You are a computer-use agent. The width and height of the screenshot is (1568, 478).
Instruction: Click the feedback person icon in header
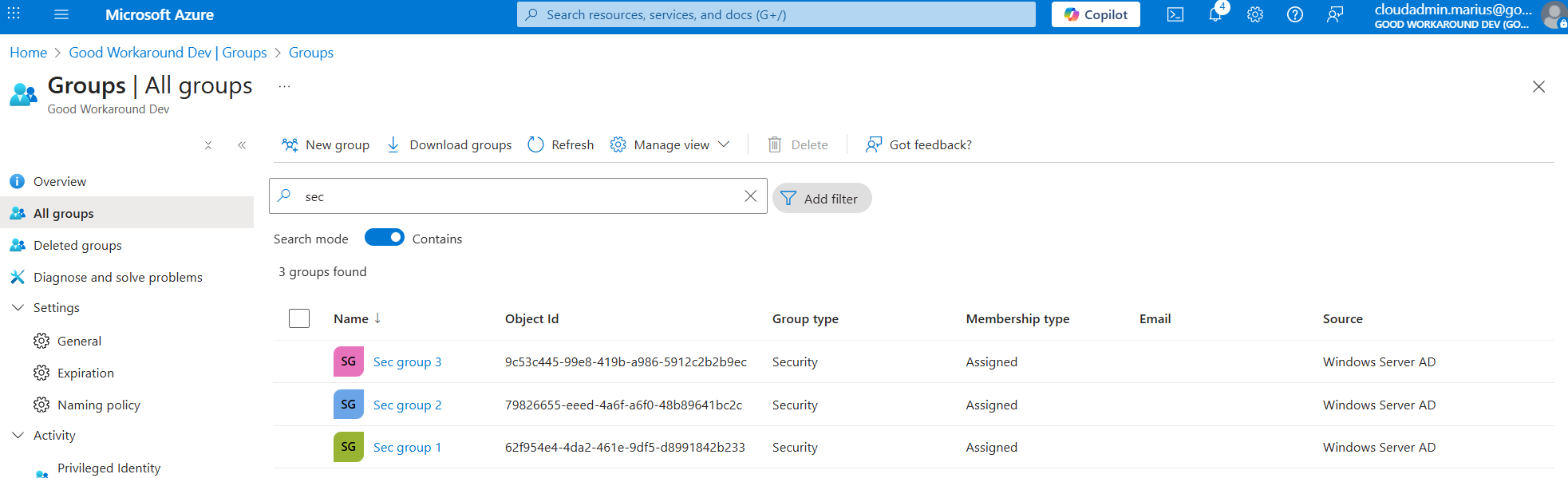[1334, 14]
